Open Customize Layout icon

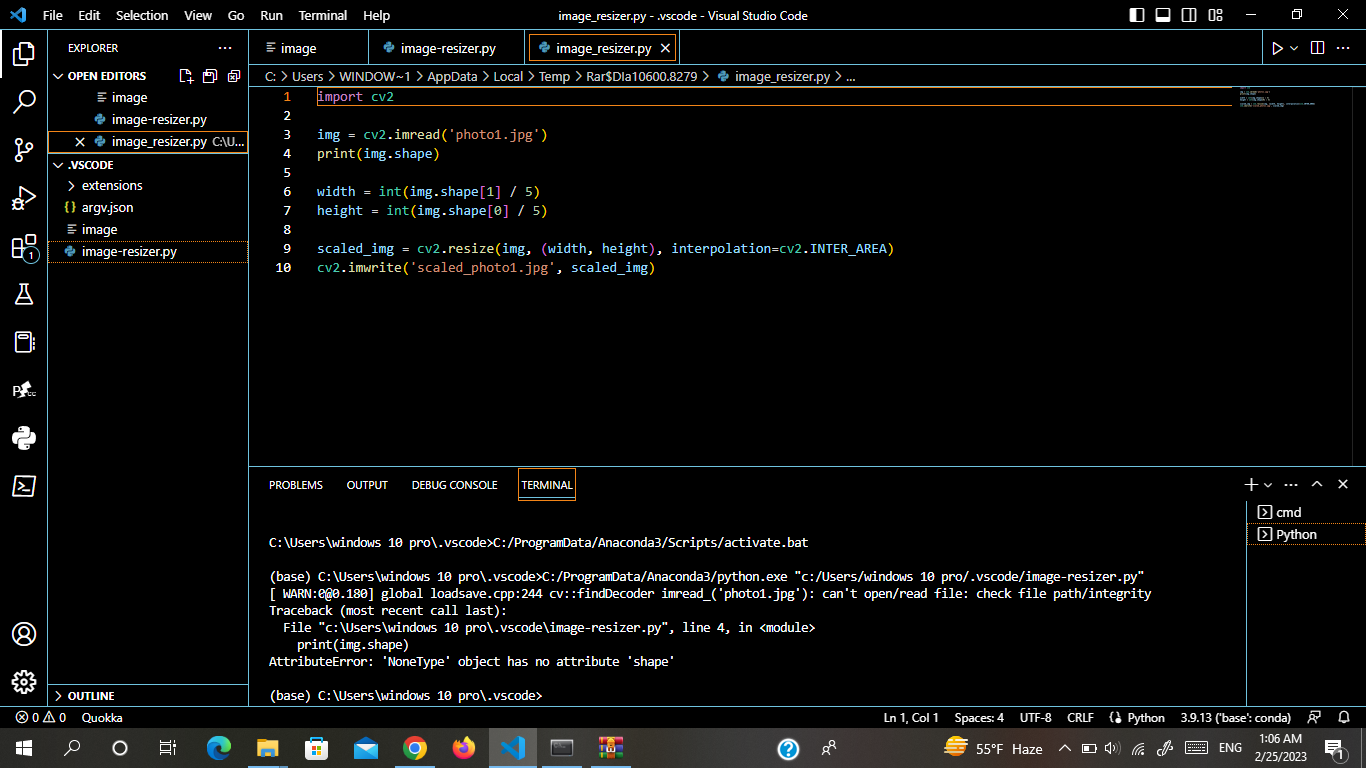point(1215,15)
